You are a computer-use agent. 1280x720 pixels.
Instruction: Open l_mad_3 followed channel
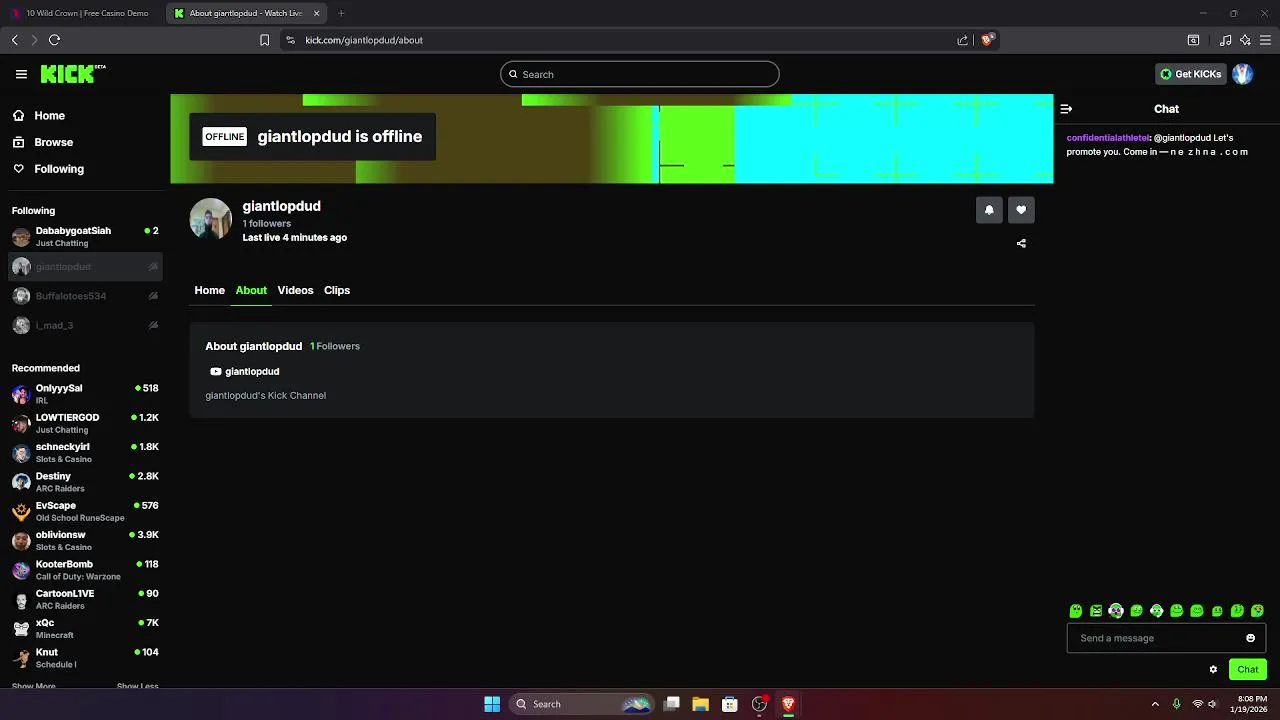85,325
